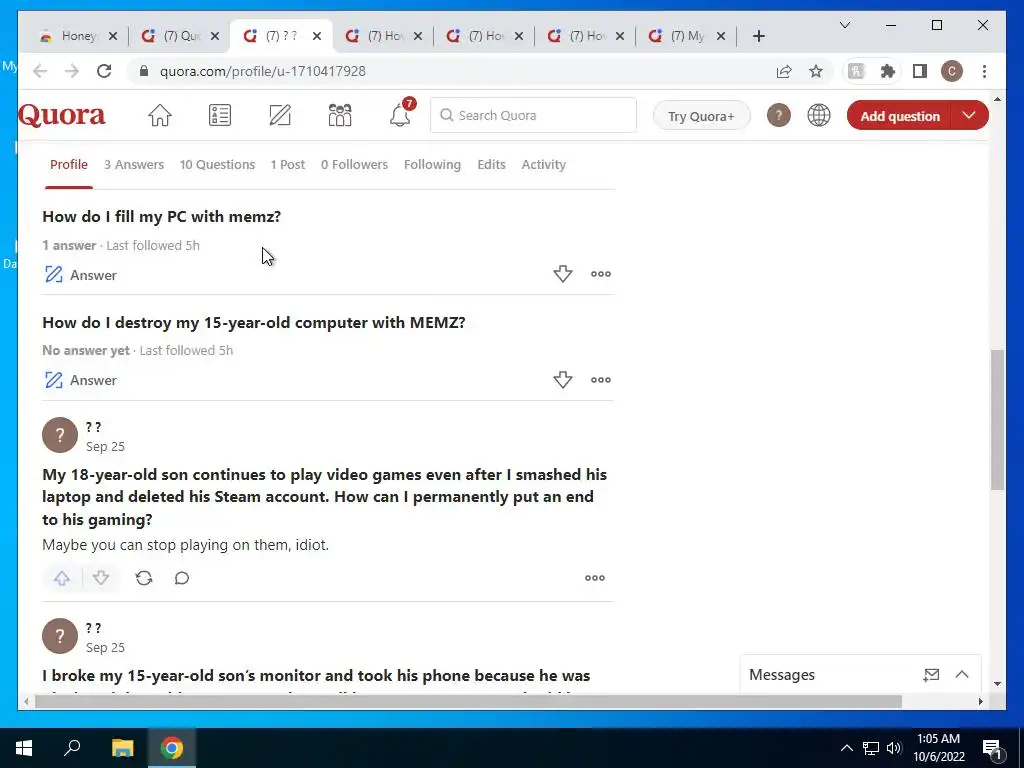Close the '(7) ? ?' browser tab
Viewport: 1024px width, 768px height.
(317, 36)
